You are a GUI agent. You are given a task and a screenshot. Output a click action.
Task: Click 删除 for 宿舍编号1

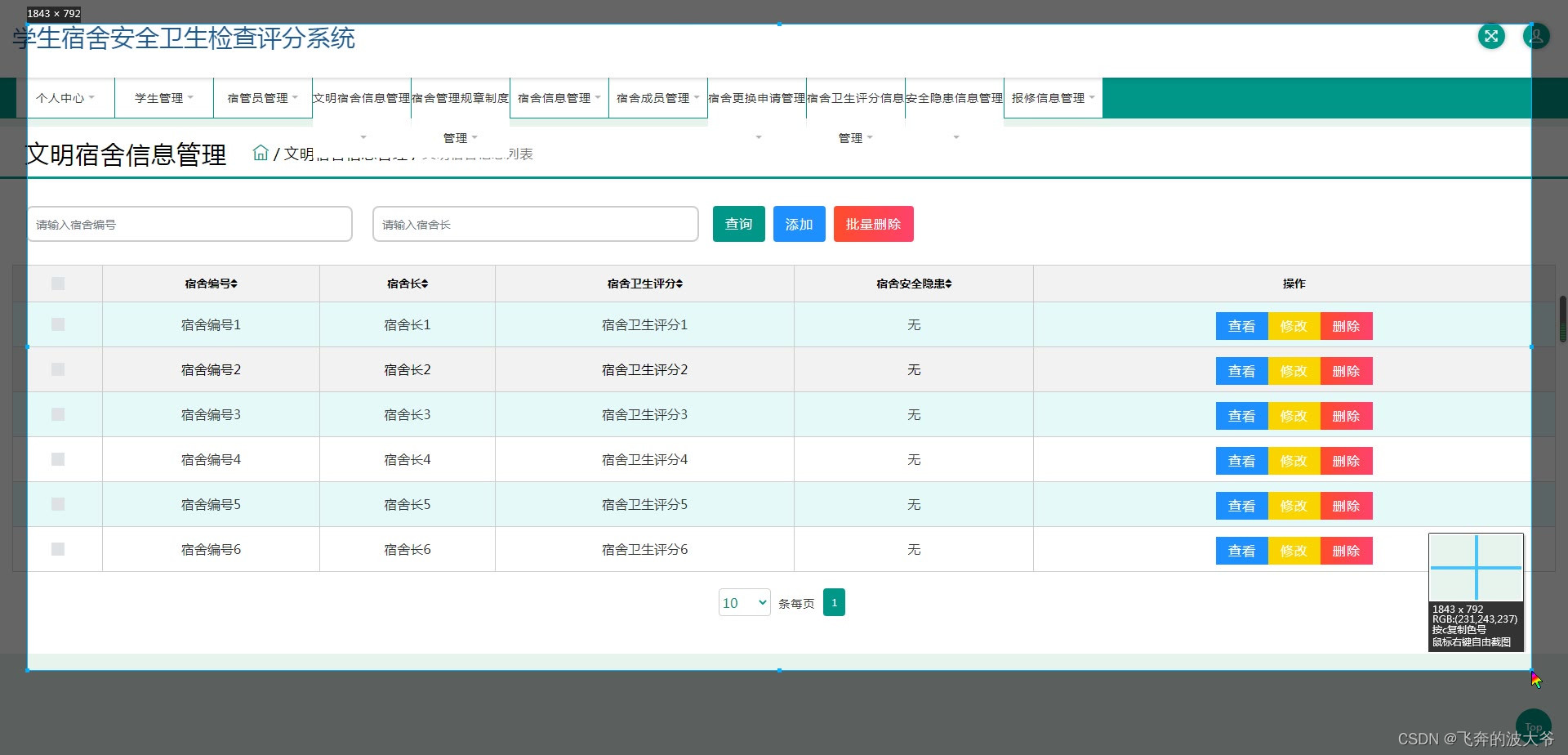[x=1347, y=326]
